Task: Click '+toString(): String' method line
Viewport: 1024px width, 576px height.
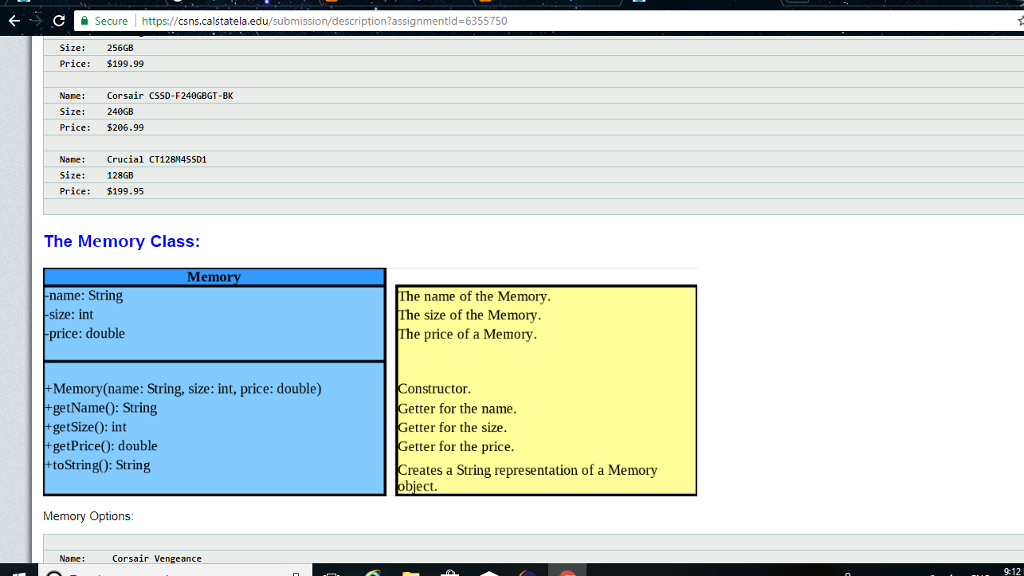Action: (97, 465)
